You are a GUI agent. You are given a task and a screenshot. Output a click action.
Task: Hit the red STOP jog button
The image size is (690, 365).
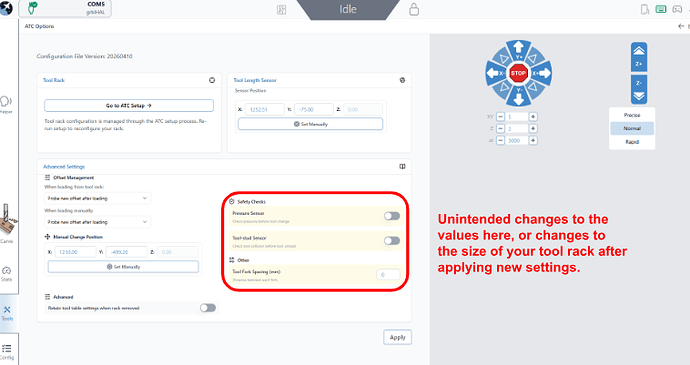point(518,73)
